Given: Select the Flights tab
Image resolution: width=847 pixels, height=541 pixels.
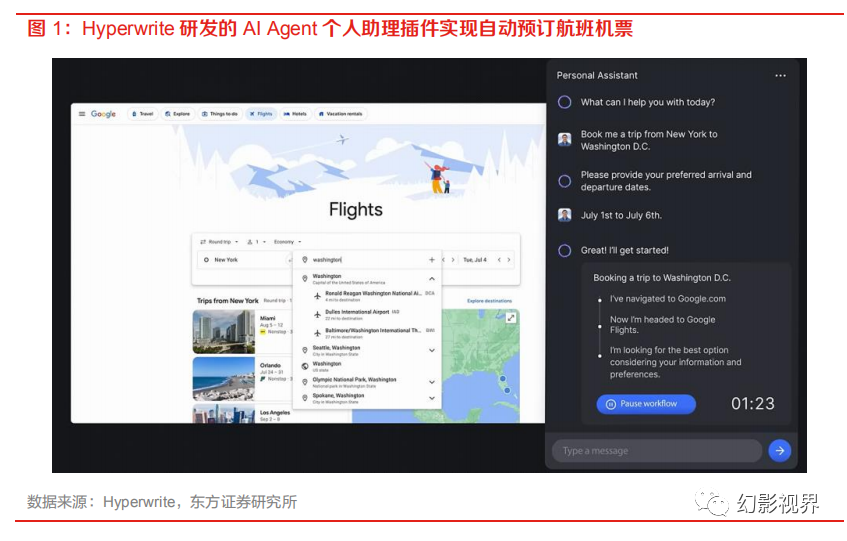Looking at the screenshot, I should pyautogui.click(x=261, y=114).
